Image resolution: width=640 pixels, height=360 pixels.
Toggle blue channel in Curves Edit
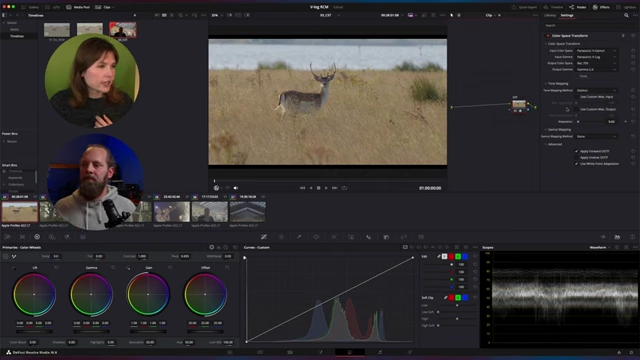[465, 256]
